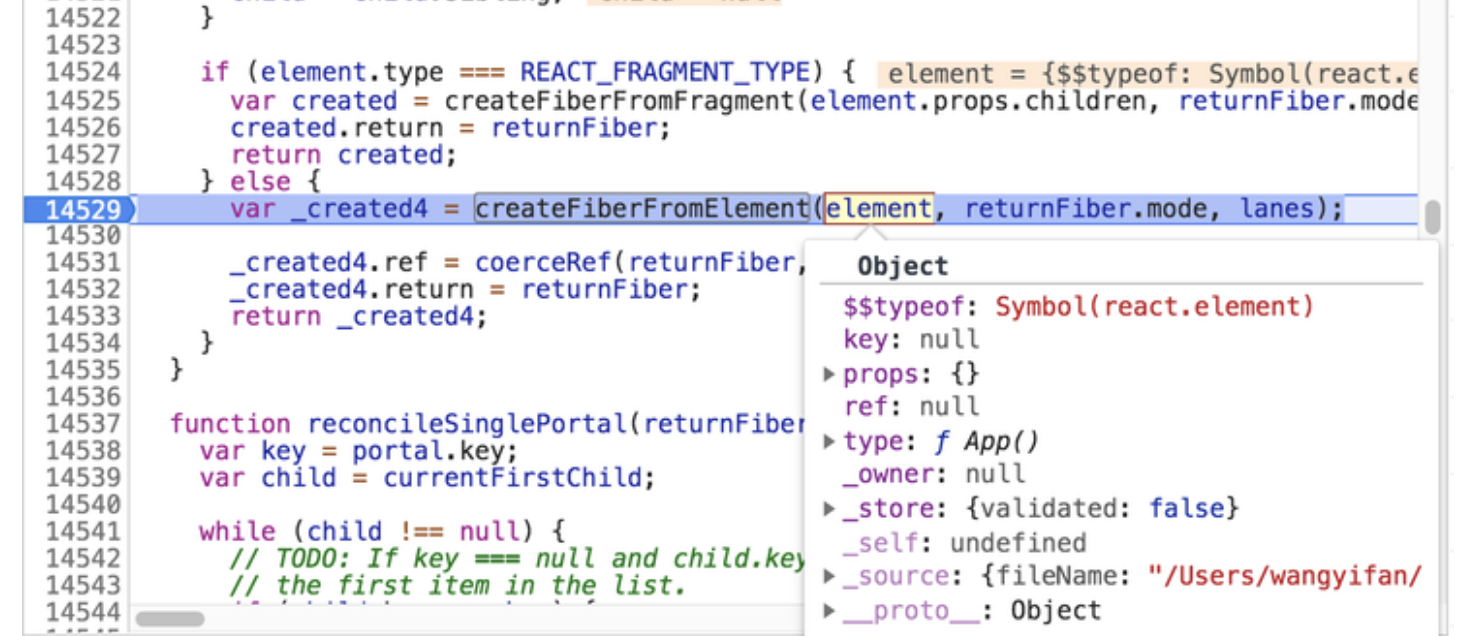Image resolution: width=1458 pixels, height=636 pixels.
Task: Remove the breakpoint on line 14529
Action: tap(83, 209)
